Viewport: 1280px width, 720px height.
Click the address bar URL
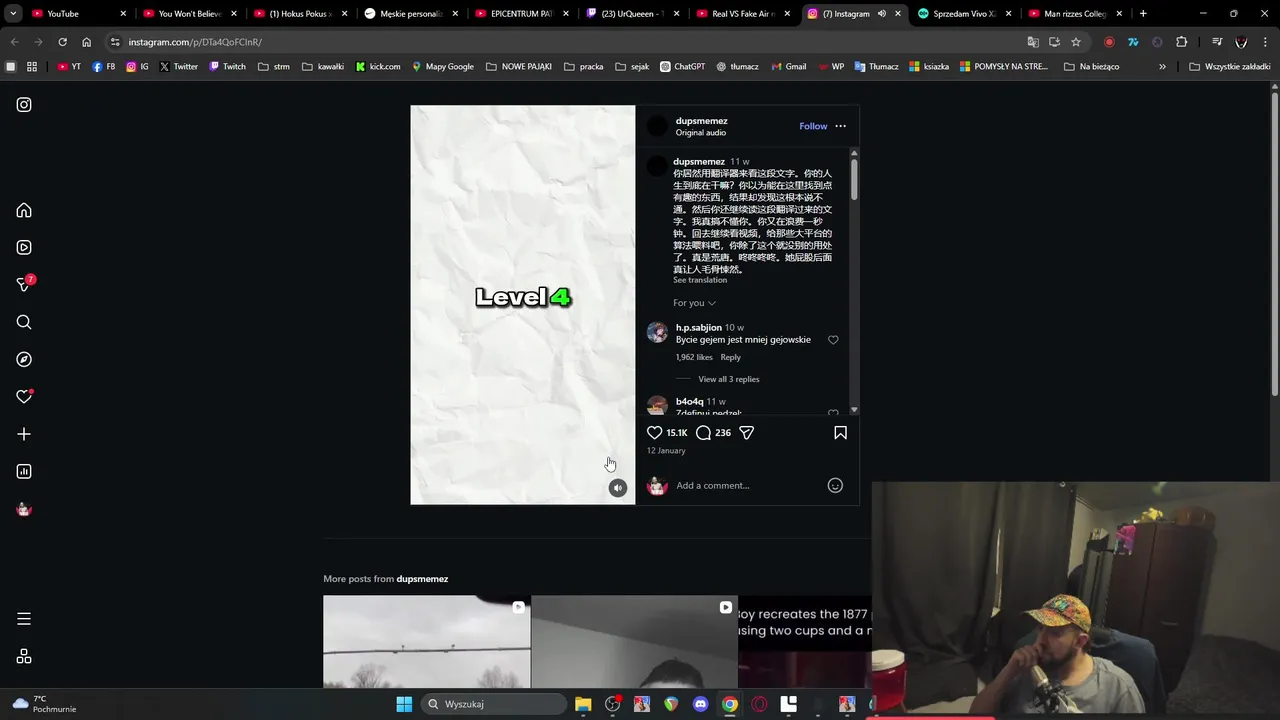pyautogui.click(x=195, y=42)
